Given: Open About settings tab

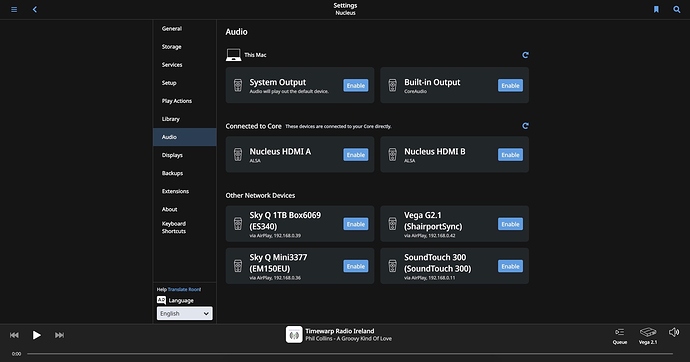Looking at the screenshot, I should click(184, 209).
